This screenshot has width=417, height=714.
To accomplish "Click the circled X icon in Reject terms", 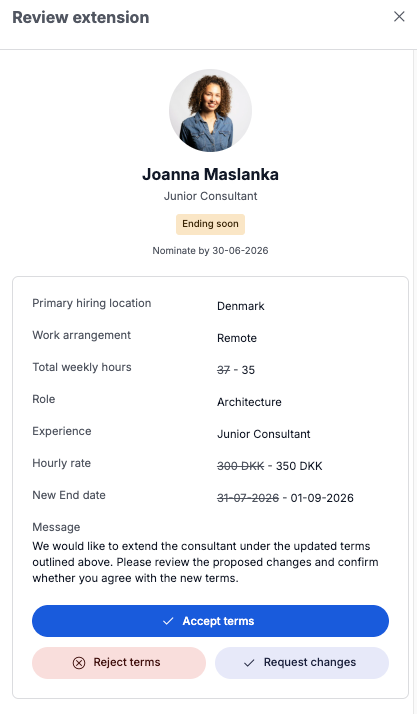I will (79, 663).
